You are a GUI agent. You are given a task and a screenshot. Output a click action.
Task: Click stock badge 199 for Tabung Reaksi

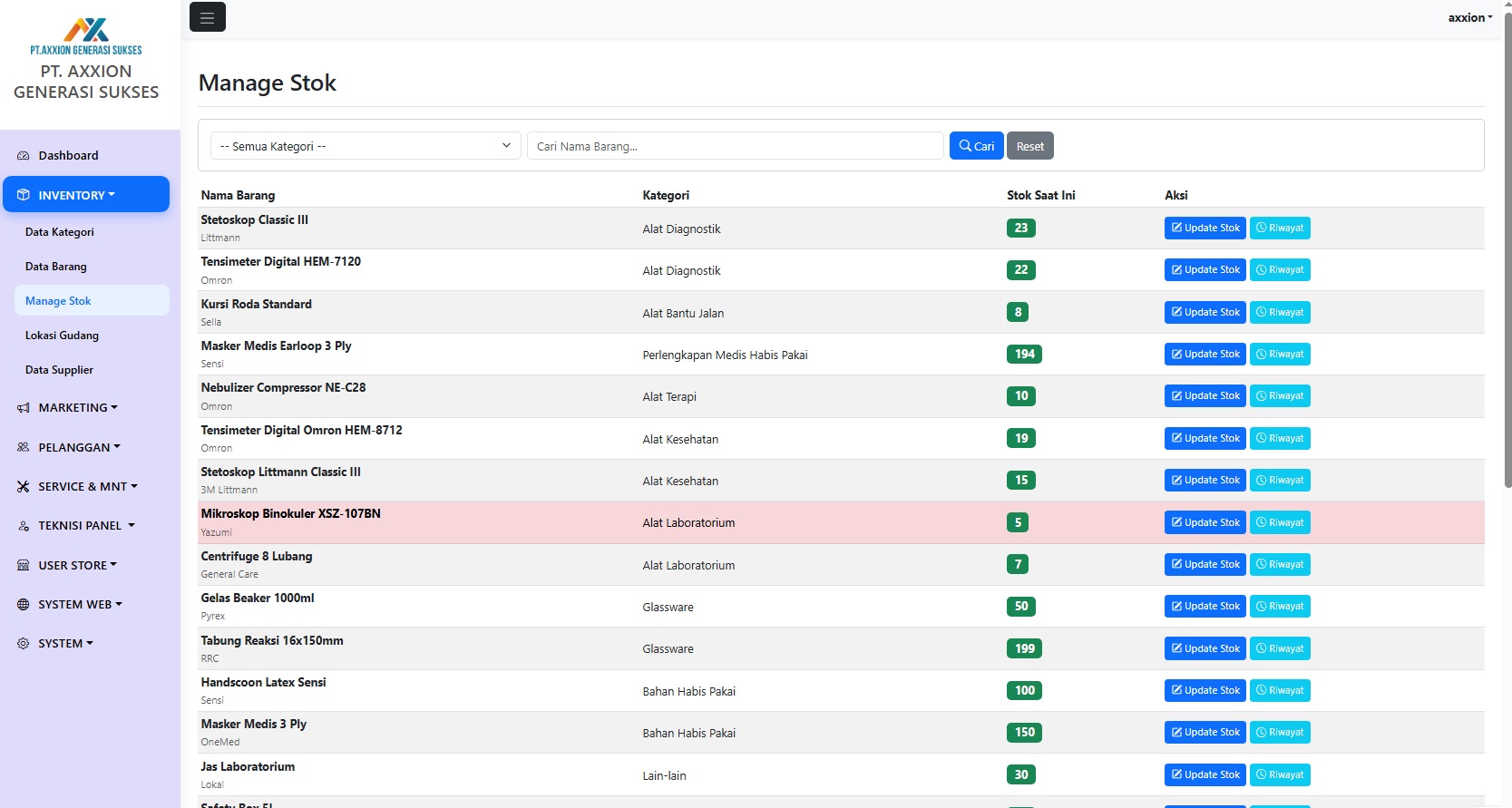point(1025,648)
